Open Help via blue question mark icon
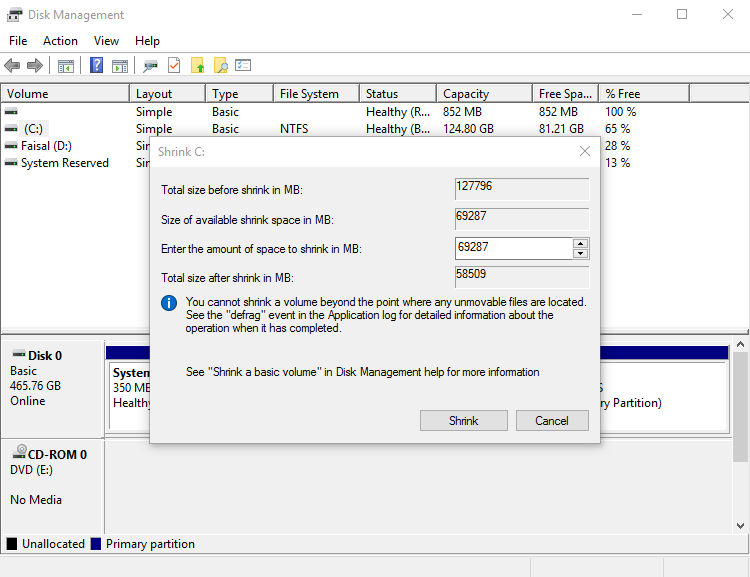 point(97,66)
